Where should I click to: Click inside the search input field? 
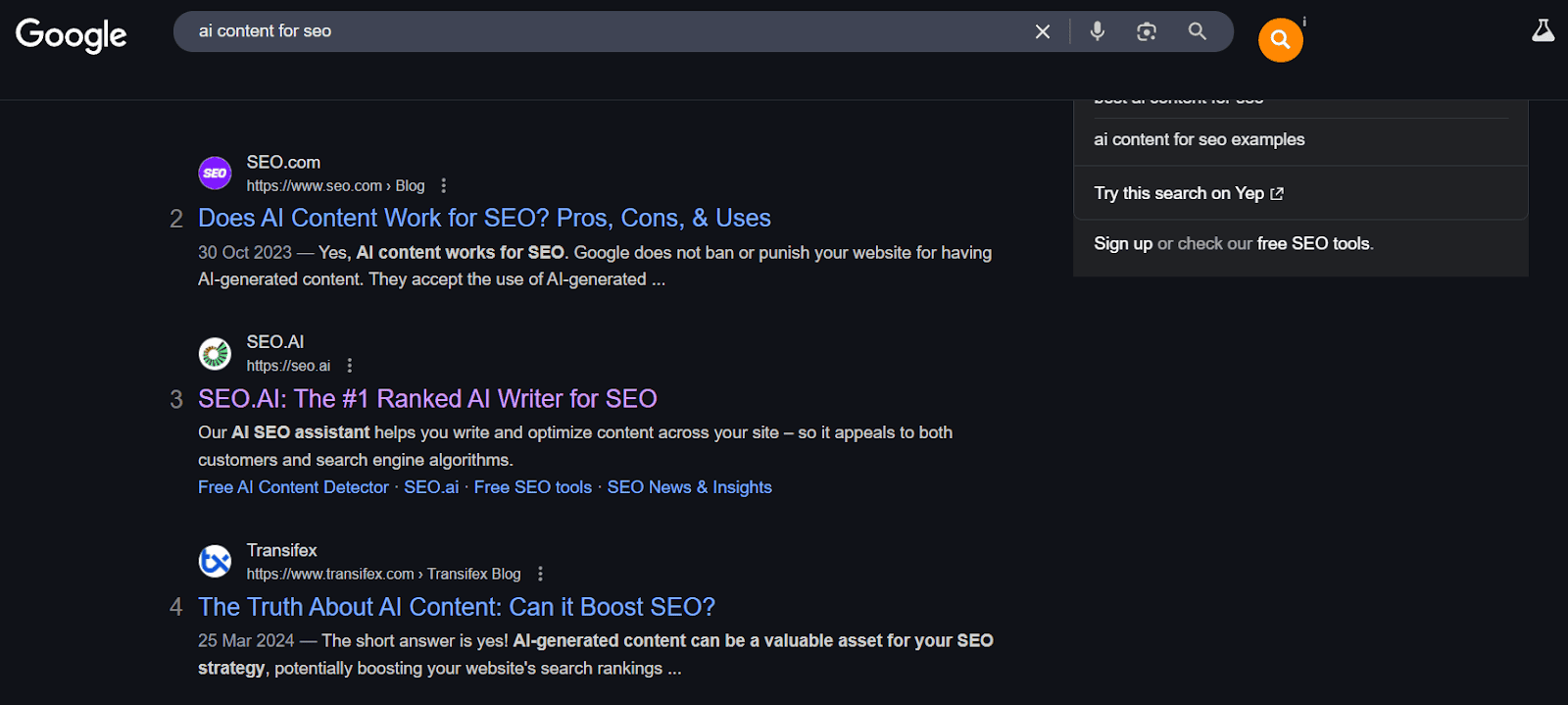pos(588,31)
